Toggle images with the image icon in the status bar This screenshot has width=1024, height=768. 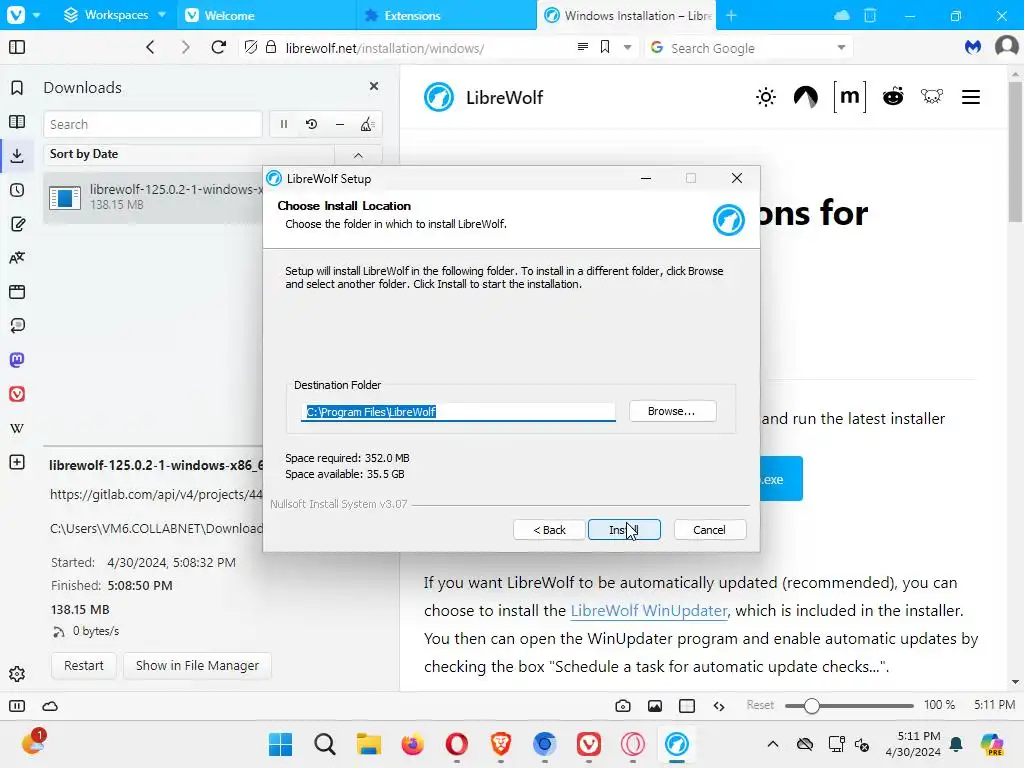pyautogui.click(x=654, y=706)
